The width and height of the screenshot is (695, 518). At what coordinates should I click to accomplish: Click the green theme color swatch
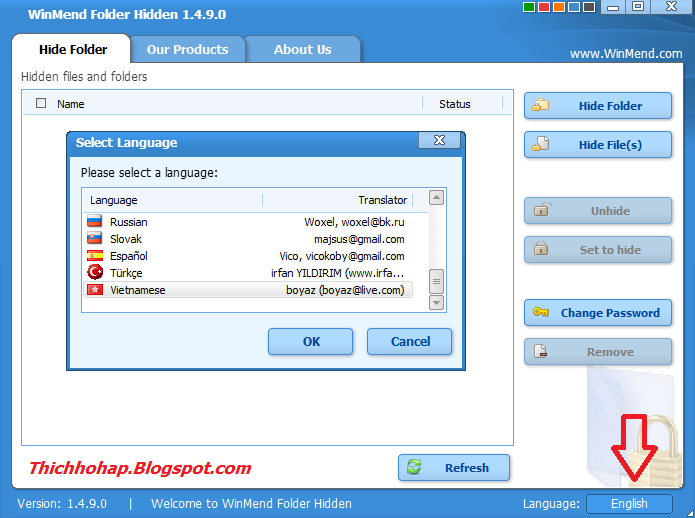(x=528, y=7)
